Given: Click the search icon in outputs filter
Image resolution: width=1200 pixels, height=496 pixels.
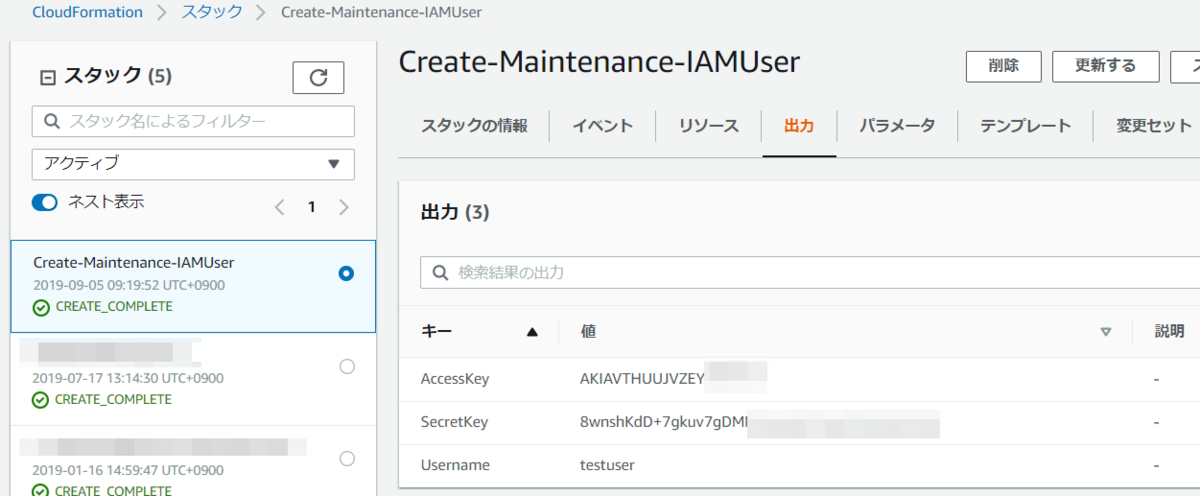Looking at the screenshot, I should click(440, 272).
